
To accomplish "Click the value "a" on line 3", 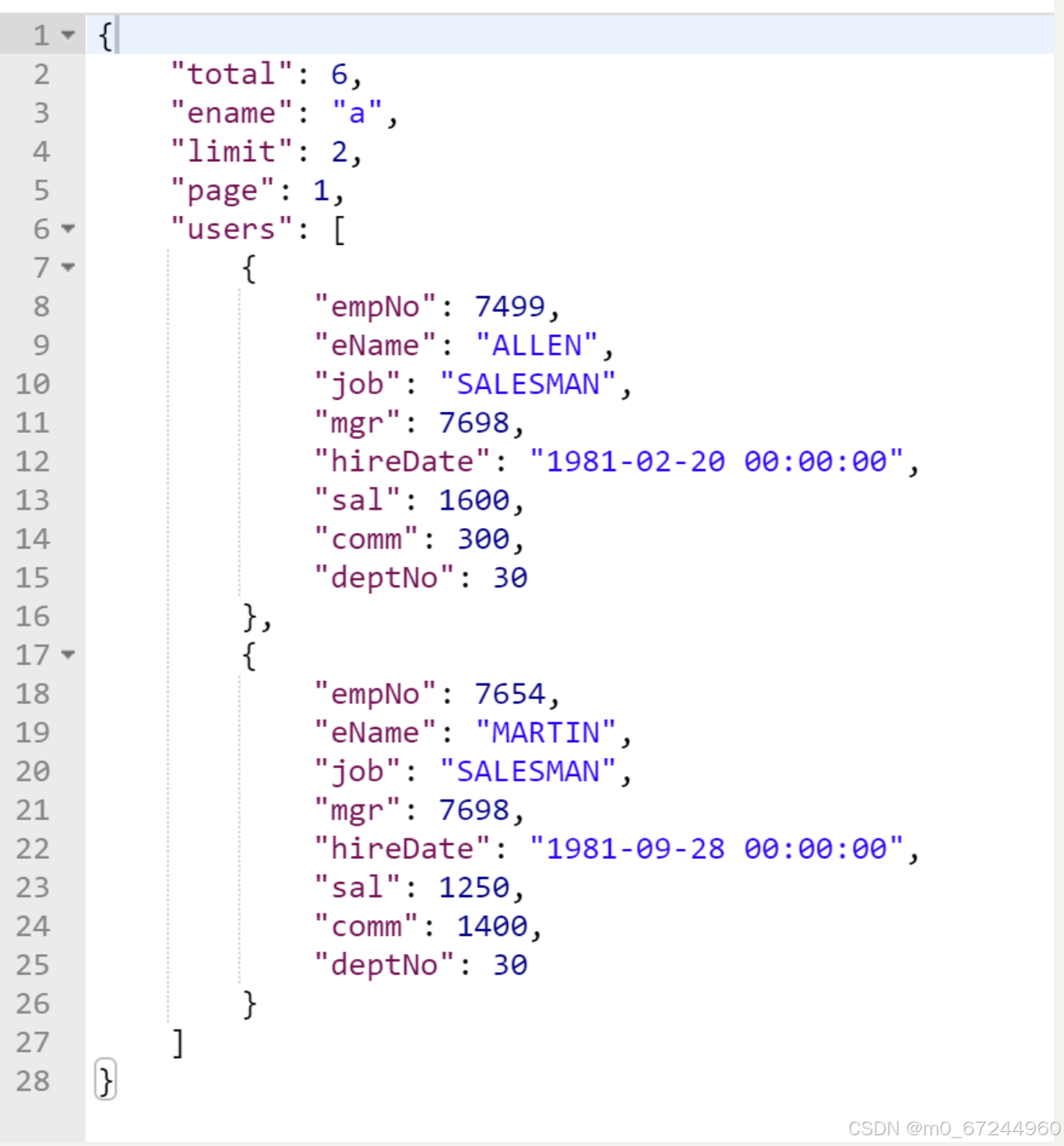I will coord(357,113).
